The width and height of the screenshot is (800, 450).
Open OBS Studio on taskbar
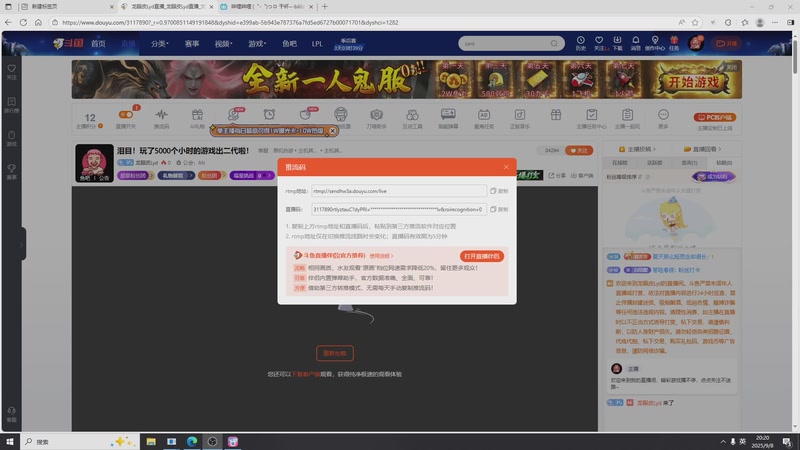(x=212, y=441)
